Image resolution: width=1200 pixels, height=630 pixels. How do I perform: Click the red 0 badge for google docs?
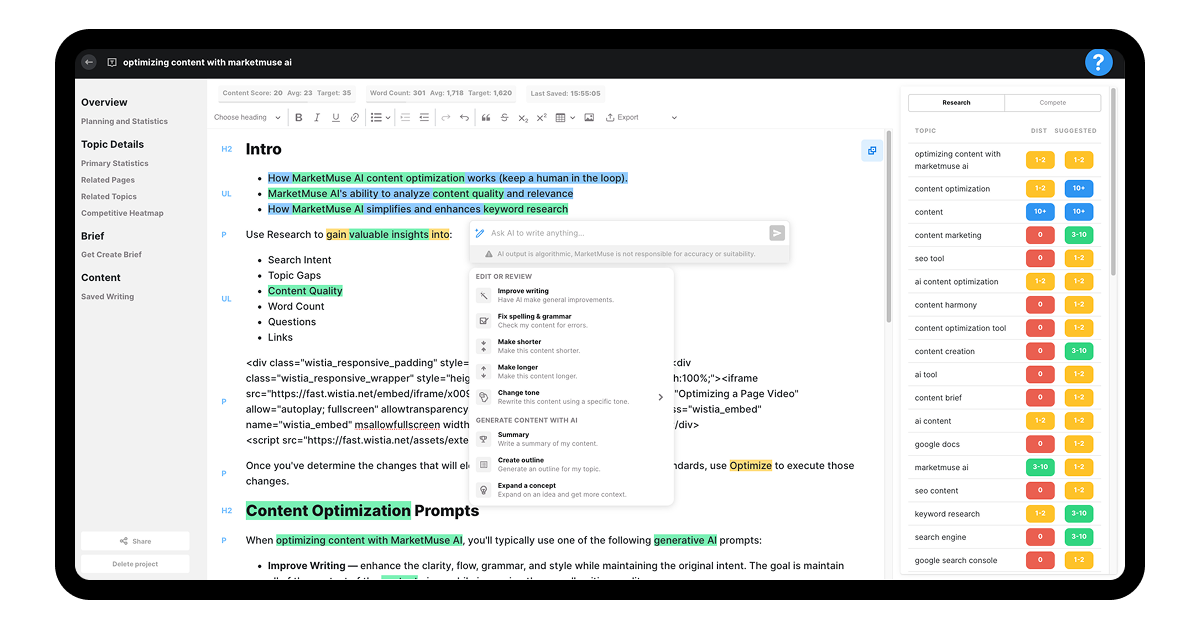click(1040, 444)
